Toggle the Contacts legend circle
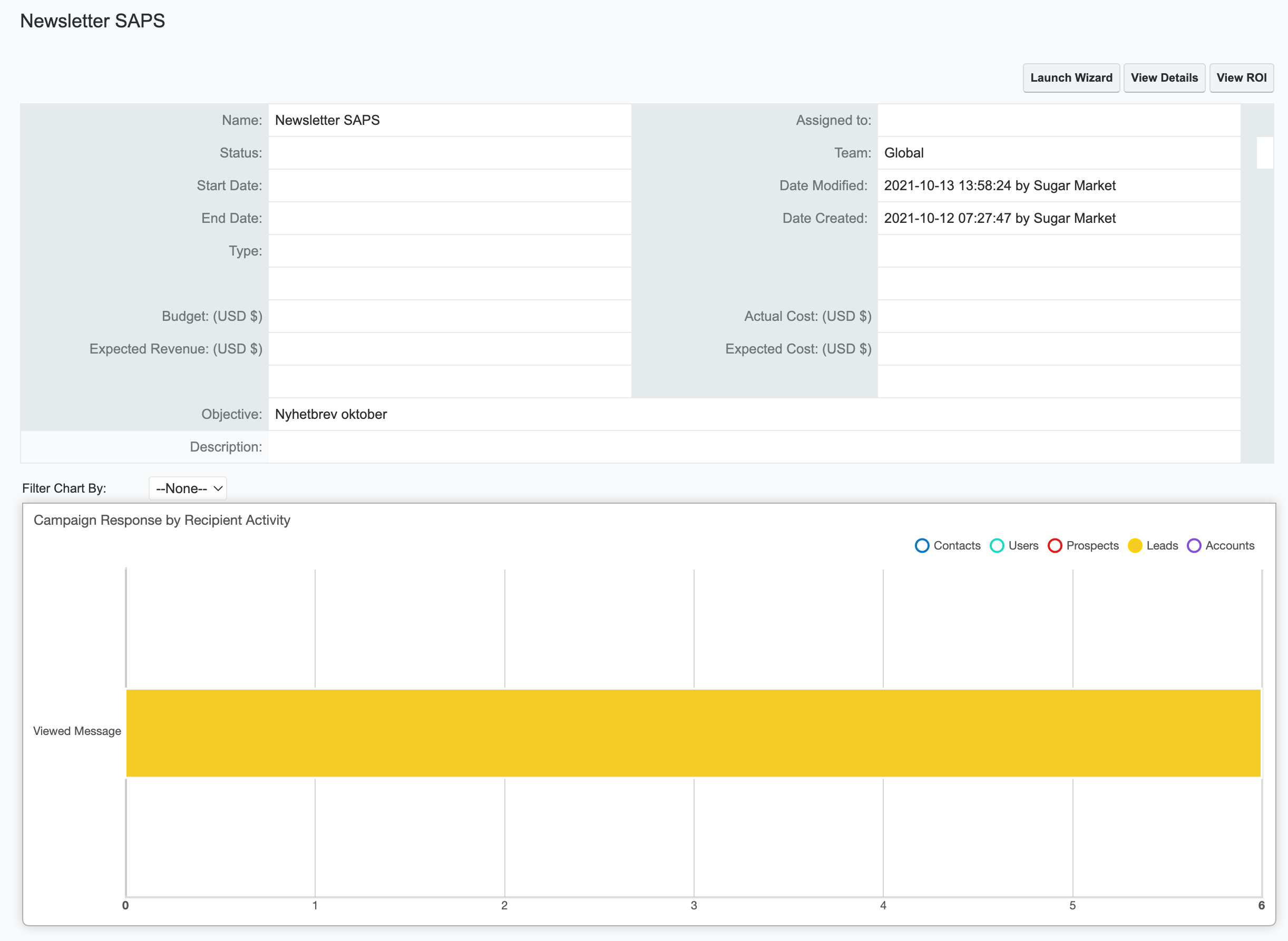The image size is (1288, 941). tap(922, 546)
